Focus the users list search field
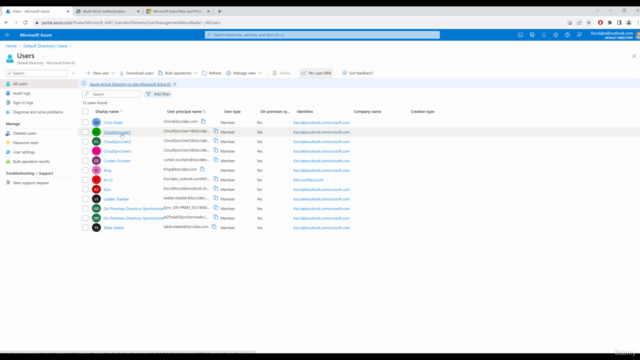This screenshot has height=360, width=640. 111,94
